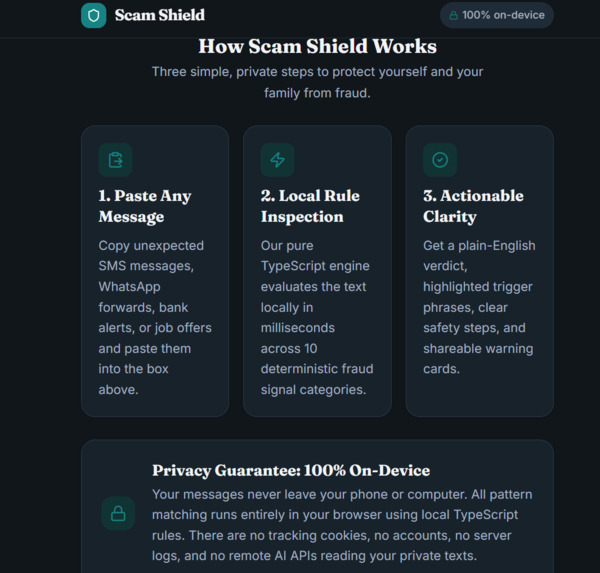Image resolution: width=600 pixels, height=573 pixels.
Task: Click the clipboard paste icon in step 1
Action: (115, 160)
